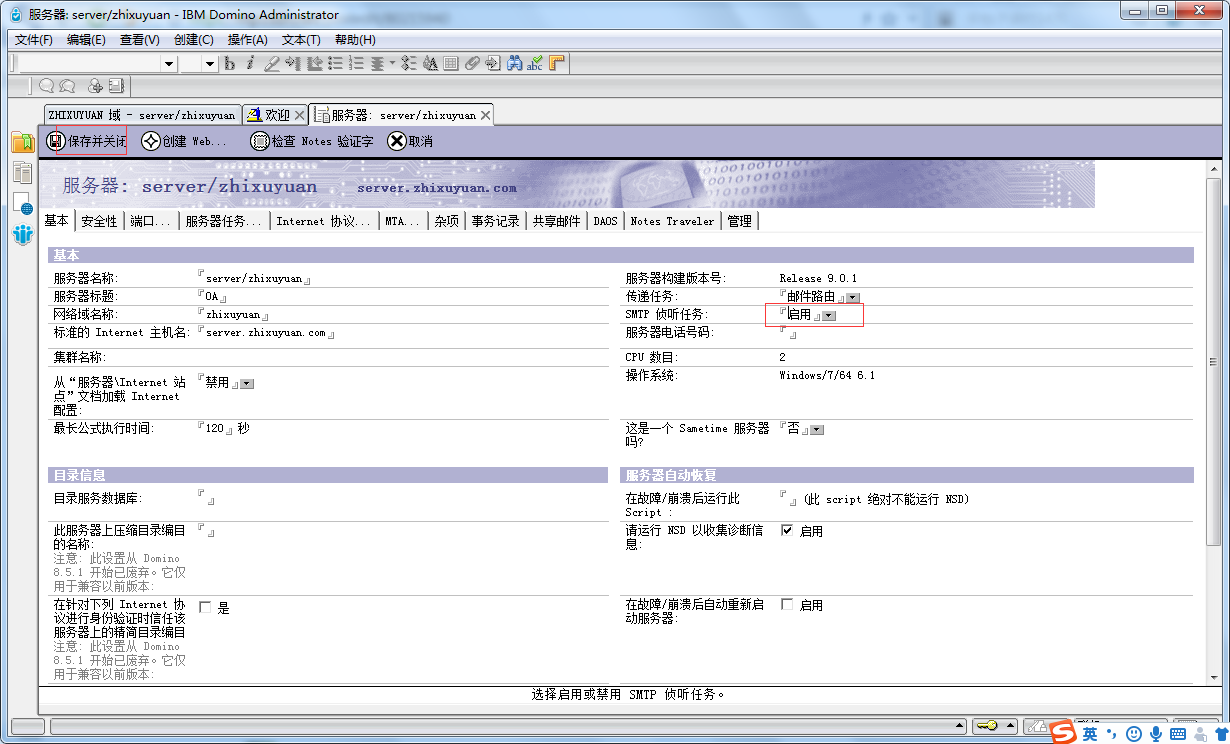The height and width of the screenshot is (744, 1230).
Task: Select the Release 9.0.1 version text
Action: click(818, 279)
